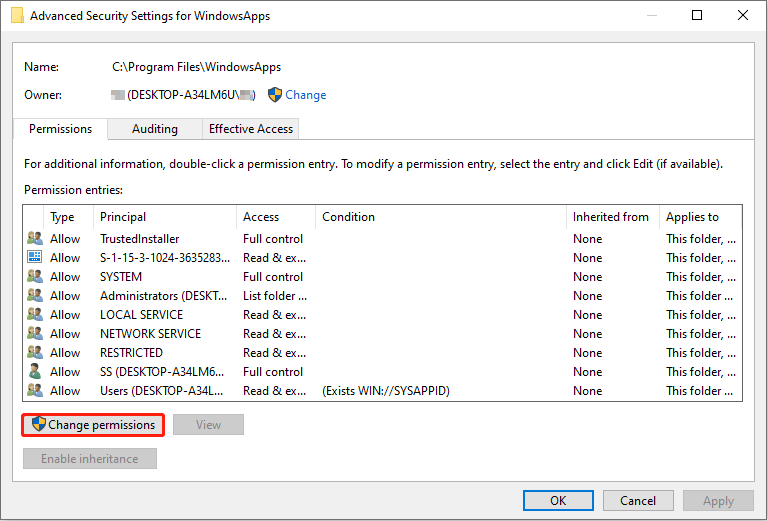Click the Cancel button
Viewport: 768px width, 521px height.
(638, 500)
